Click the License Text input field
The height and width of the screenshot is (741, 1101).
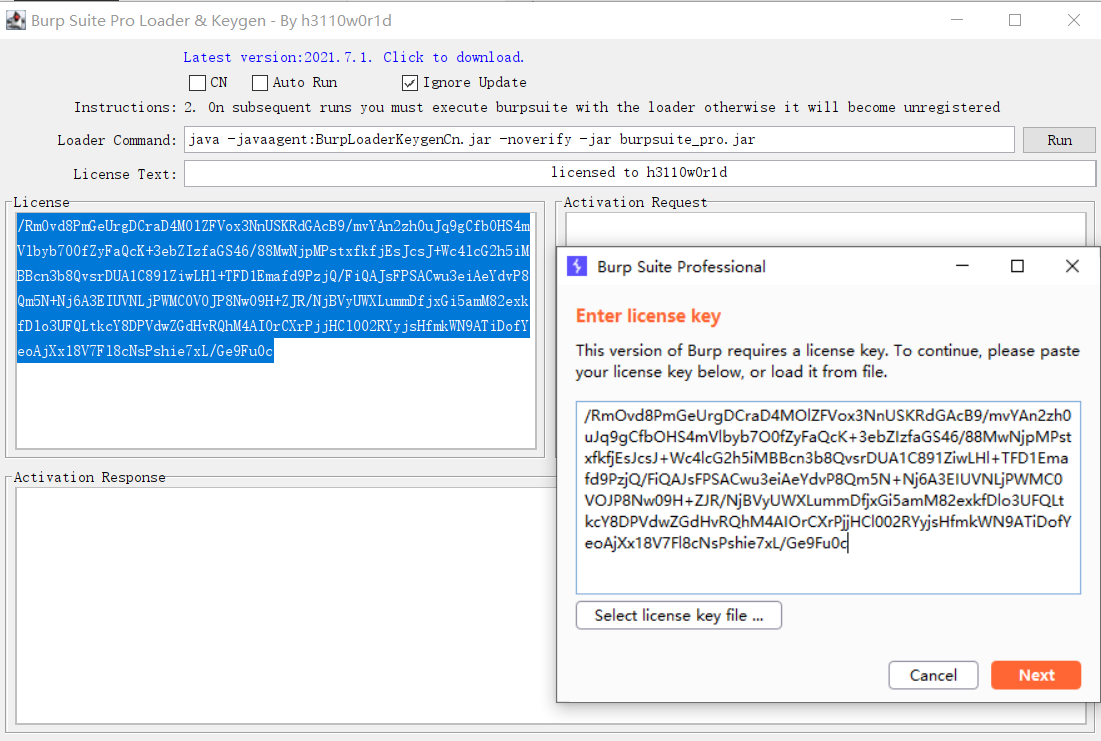click(x=639, y=173)
